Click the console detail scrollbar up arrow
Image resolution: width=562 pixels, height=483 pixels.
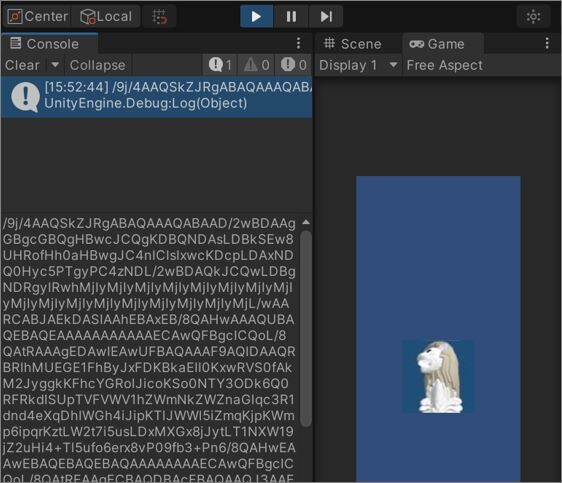(x=306, y=223)
